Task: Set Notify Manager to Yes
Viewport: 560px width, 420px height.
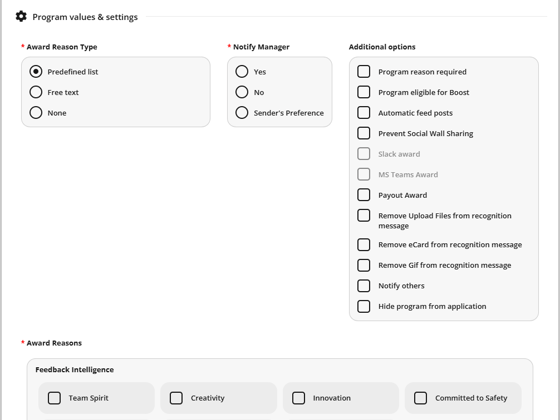Action: [x=242, y=71]
